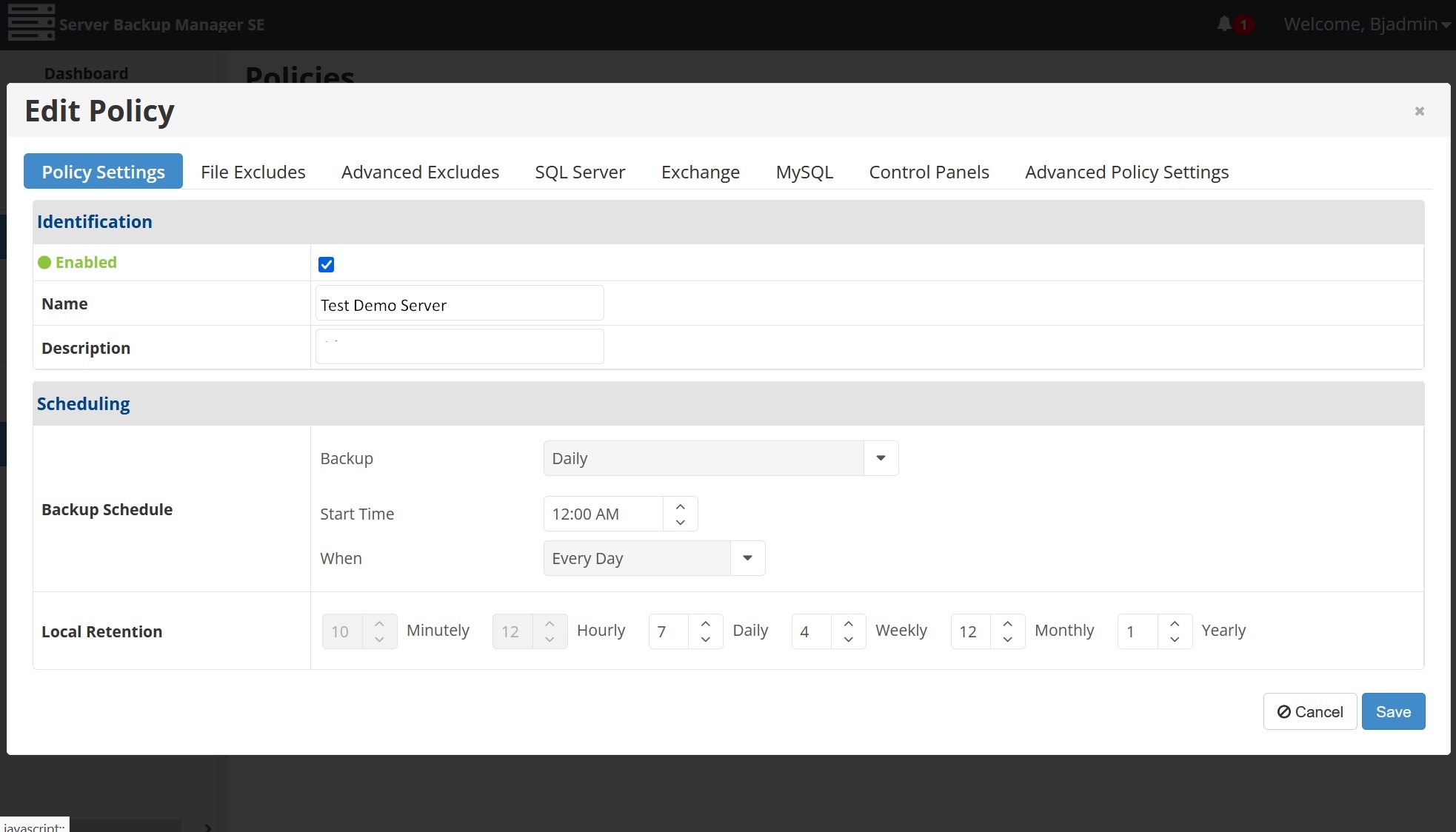Increase the Weekly retention count
1456x832 pixels.
point(849,624)
